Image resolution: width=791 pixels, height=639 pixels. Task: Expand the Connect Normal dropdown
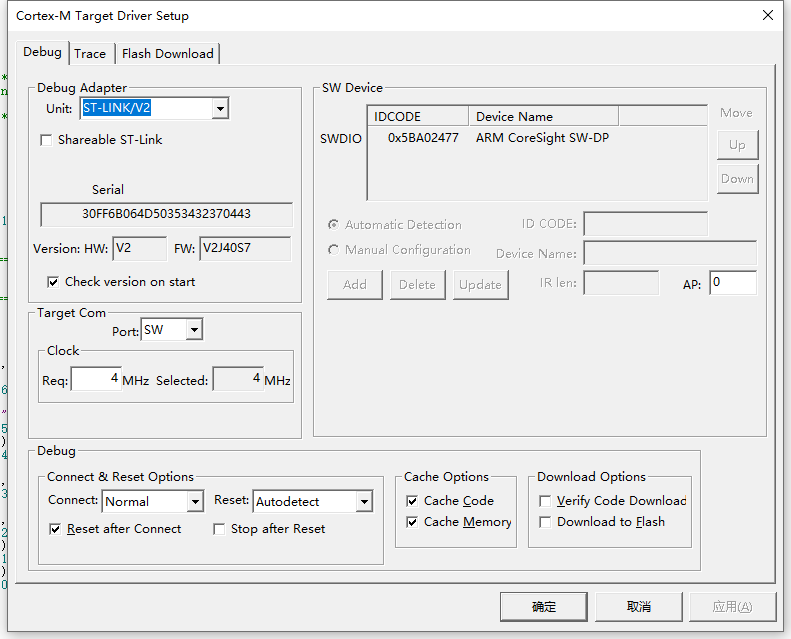coord(194,502)
